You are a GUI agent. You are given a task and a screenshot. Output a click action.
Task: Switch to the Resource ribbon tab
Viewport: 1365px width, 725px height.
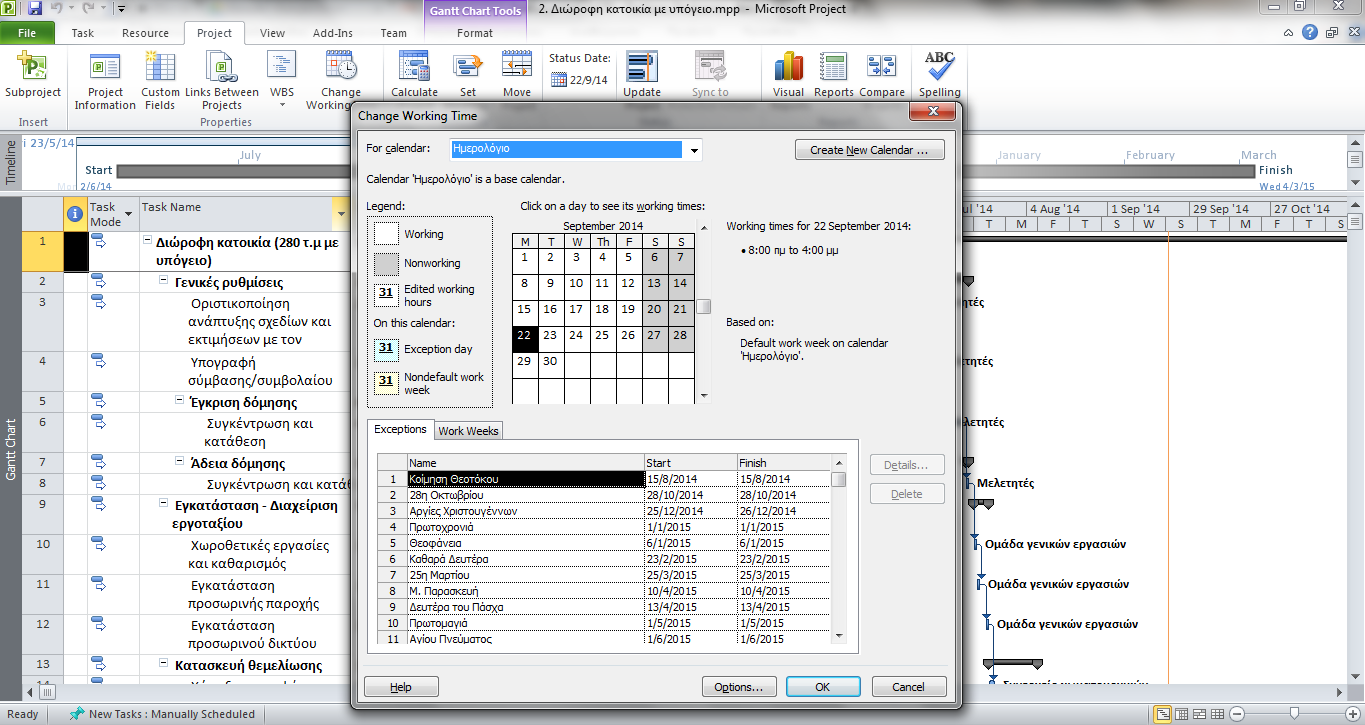[145, 33]
